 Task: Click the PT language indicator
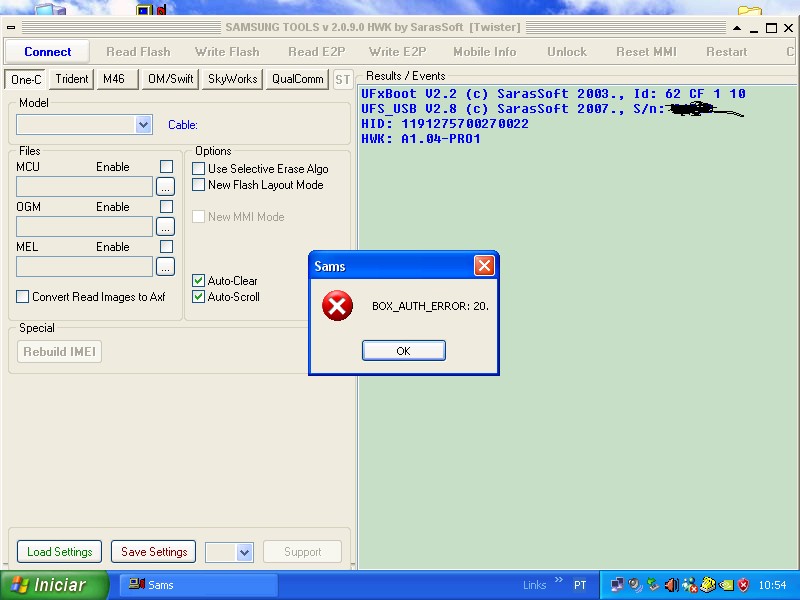[x=580, y=585]
